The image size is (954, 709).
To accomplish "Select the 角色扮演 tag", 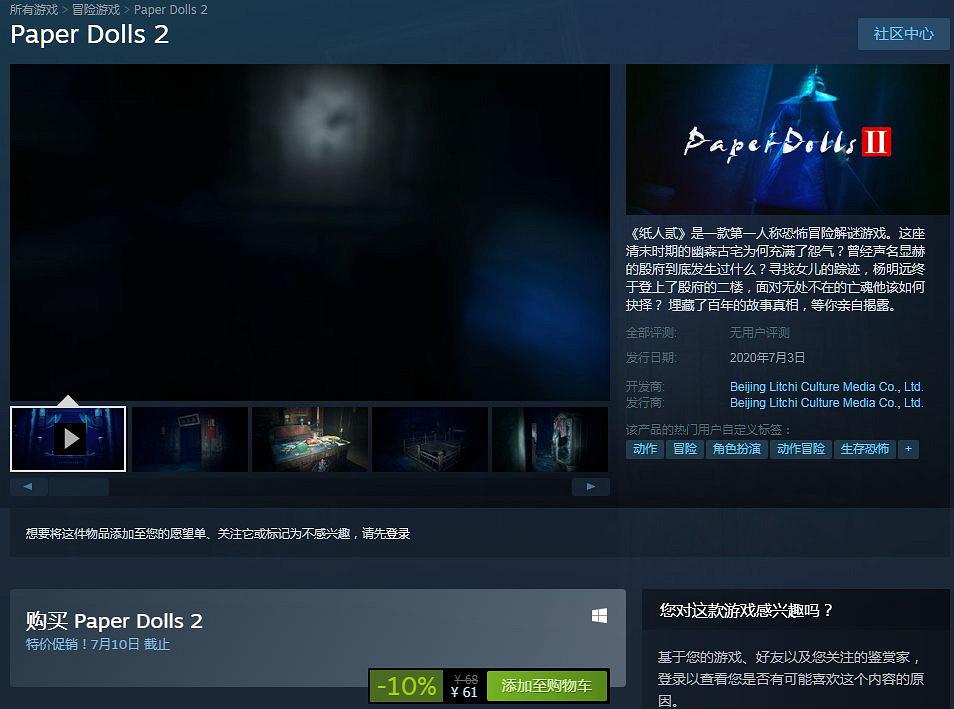I will [736, 449].
